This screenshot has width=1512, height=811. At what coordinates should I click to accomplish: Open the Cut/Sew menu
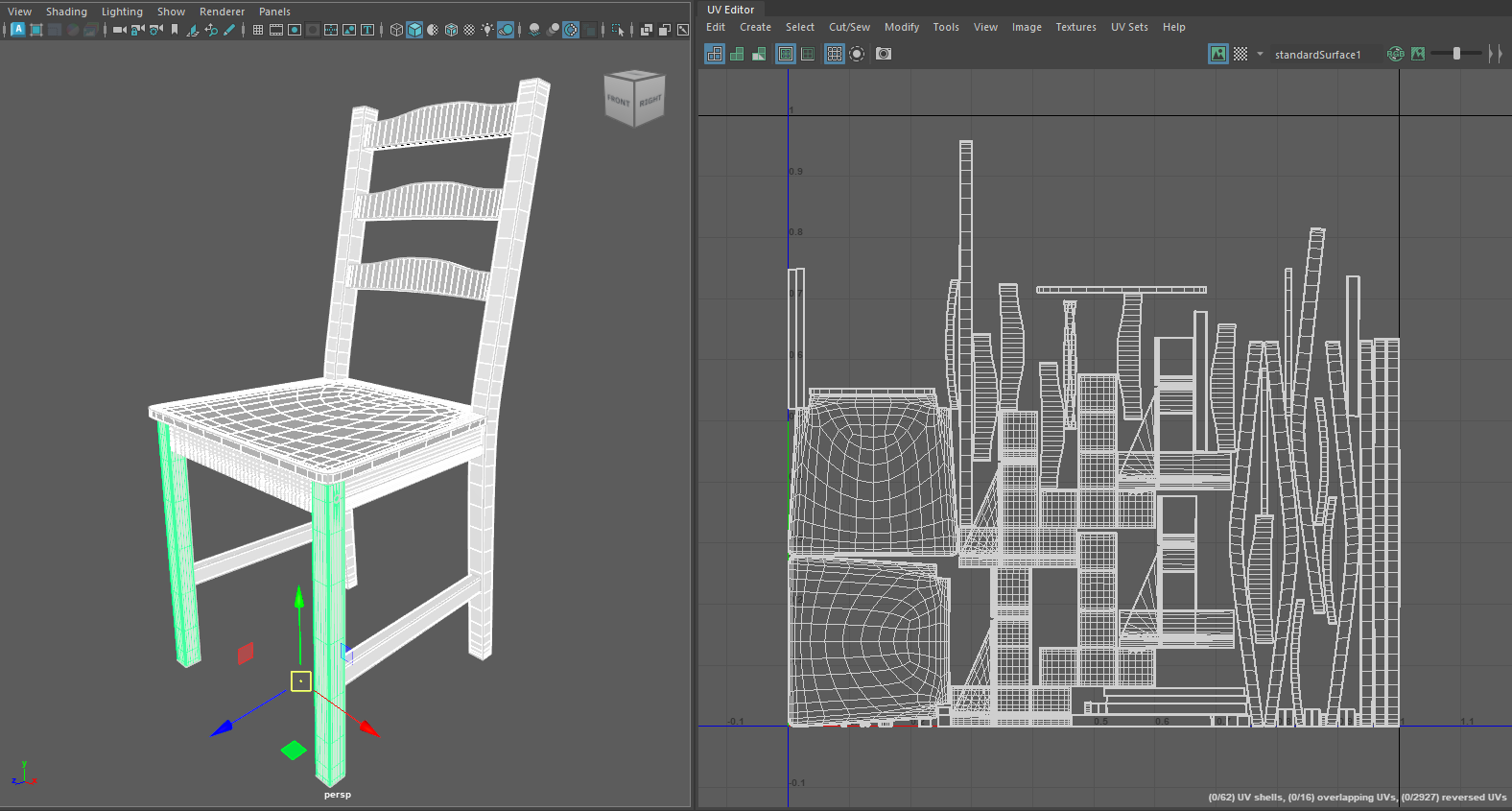(x=849, y=27)
